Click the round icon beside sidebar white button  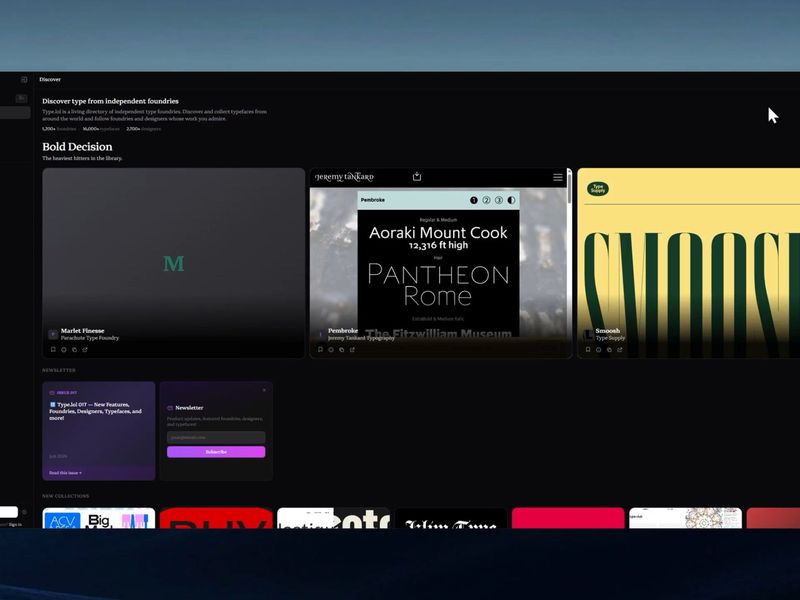click(24, 512)
